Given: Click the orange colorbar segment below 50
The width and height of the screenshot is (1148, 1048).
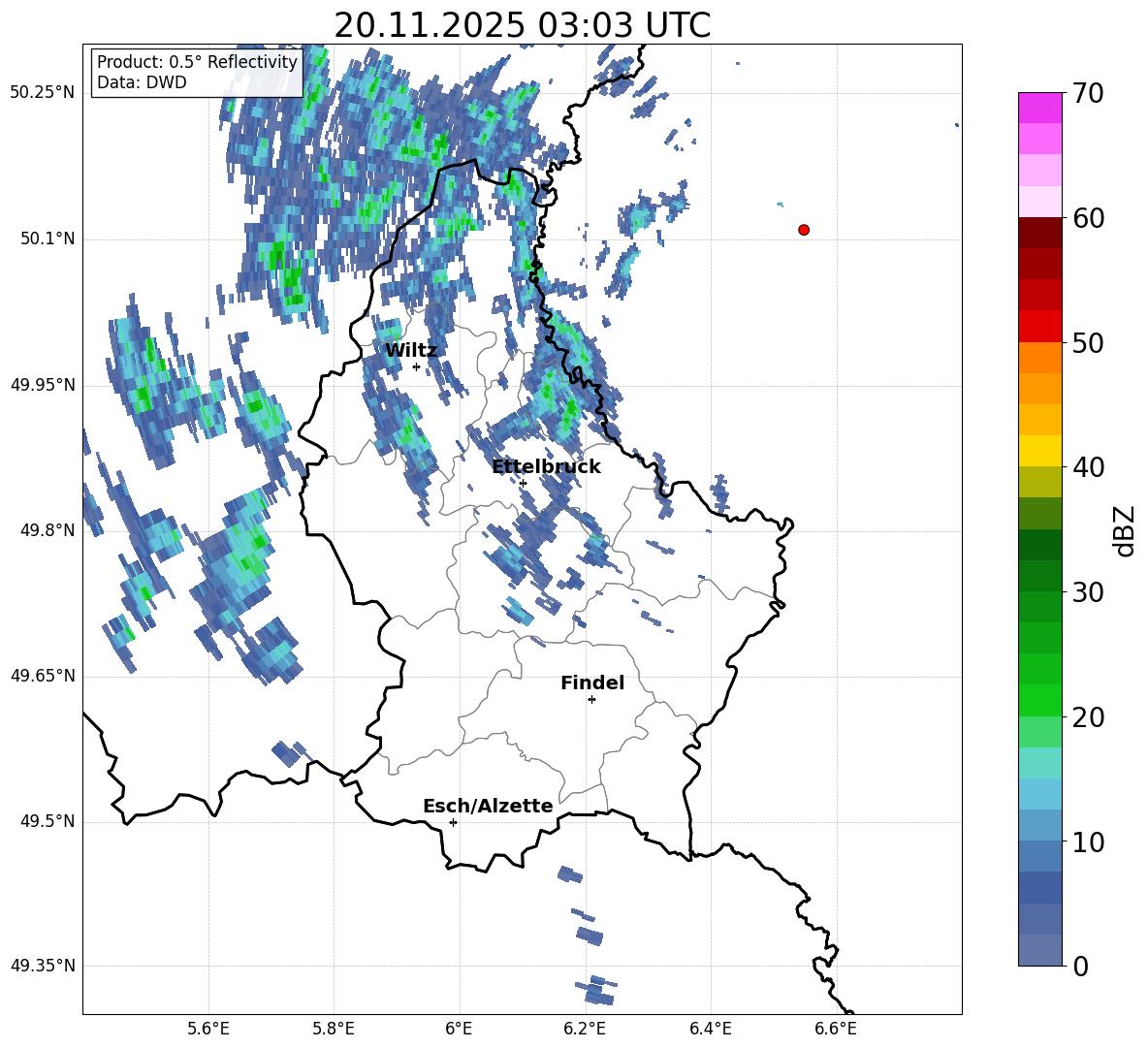Looking at the screenshot, I should tap(1040, 358).
